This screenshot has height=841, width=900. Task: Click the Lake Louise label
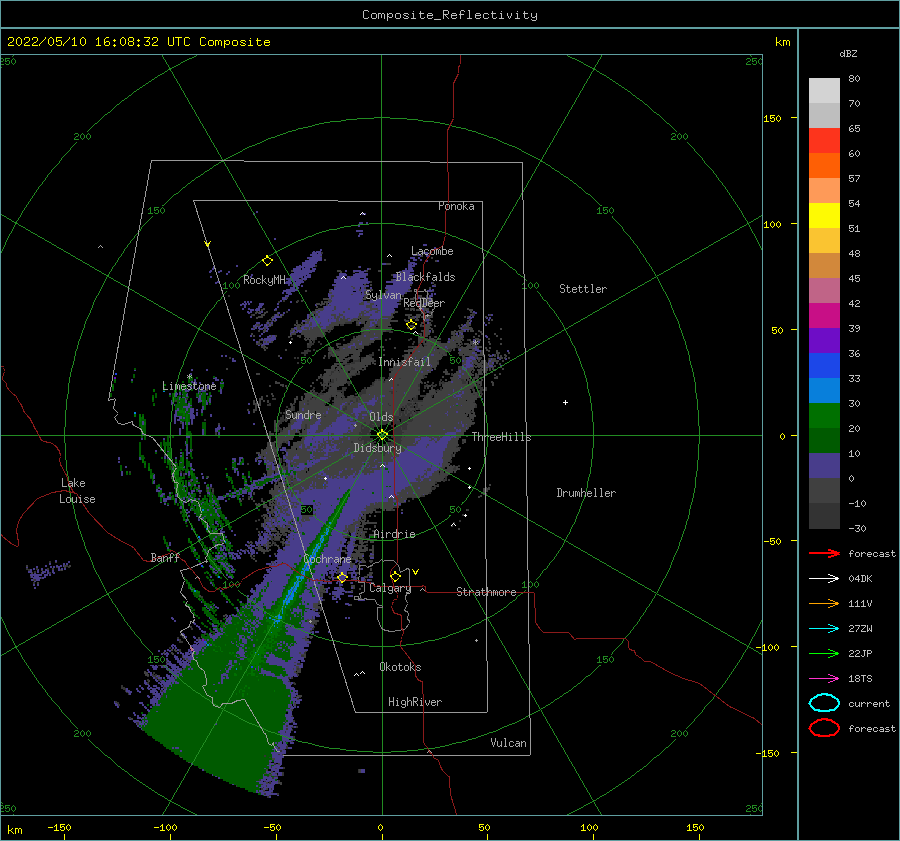click(x=77, y=491)
